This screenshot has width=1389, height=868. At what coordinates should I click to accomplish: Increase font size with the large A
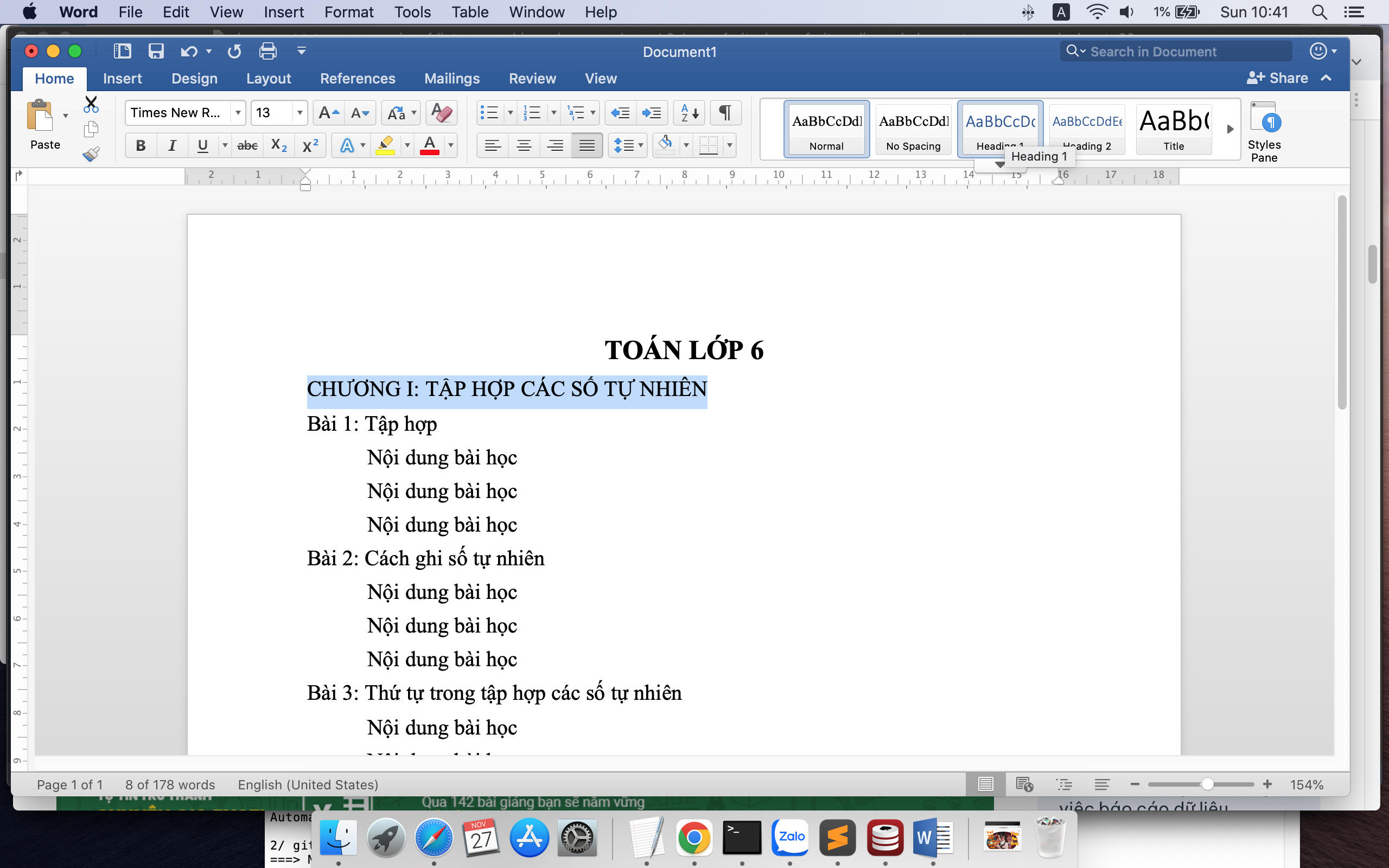click(329, 112)
